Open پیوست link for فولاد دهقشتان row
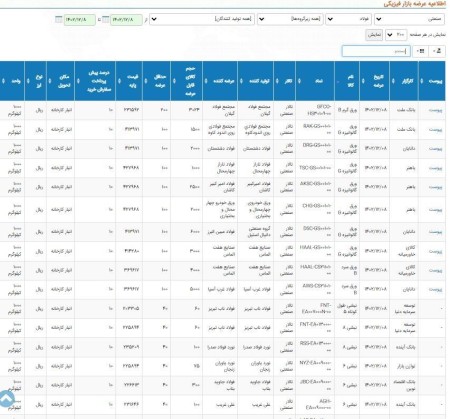The height and width of the screenshot is (419, 450). pos(435,149)
